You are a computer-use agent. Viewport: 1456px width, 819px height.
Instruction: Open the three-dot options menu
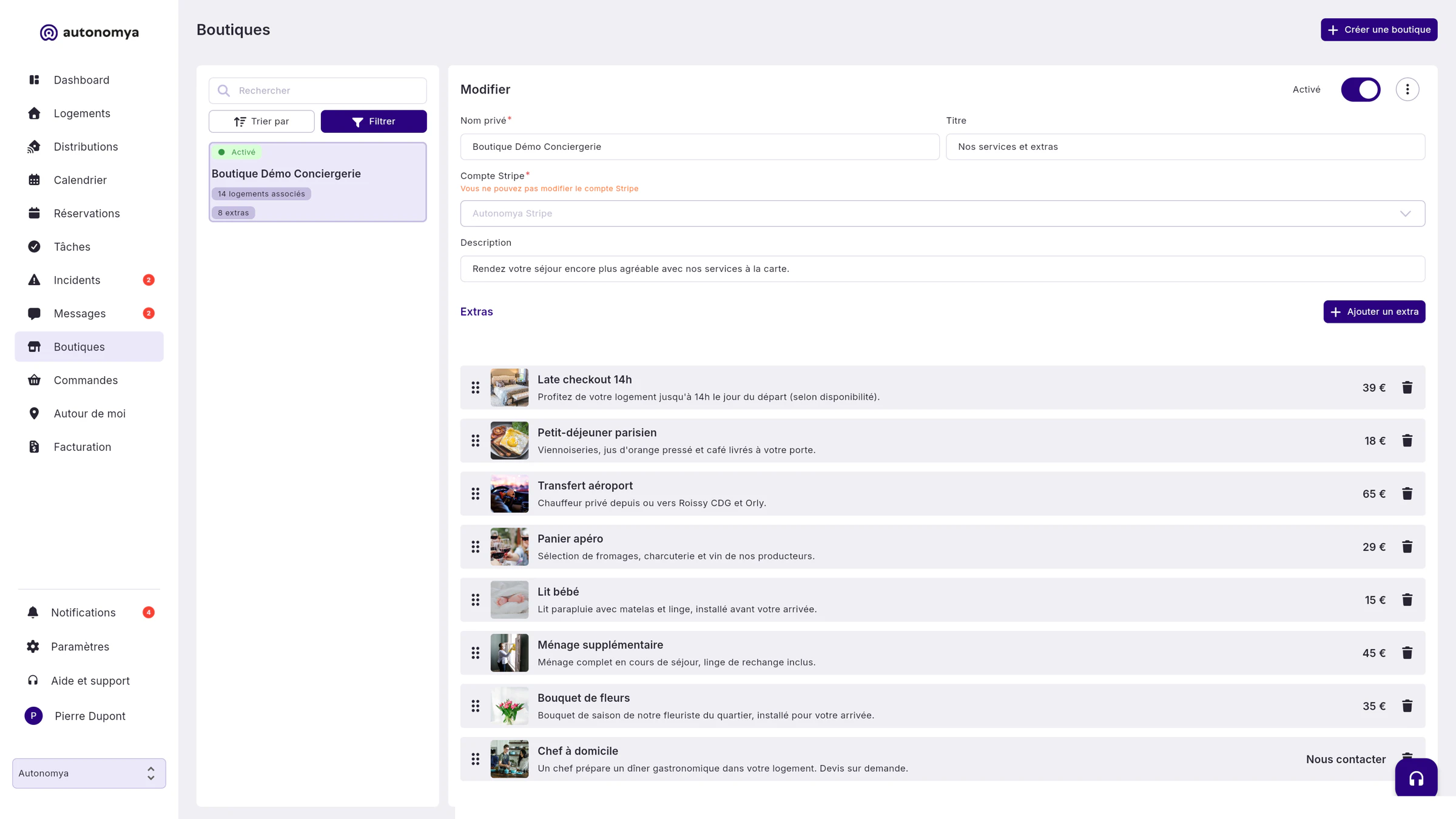(1407, 89)
